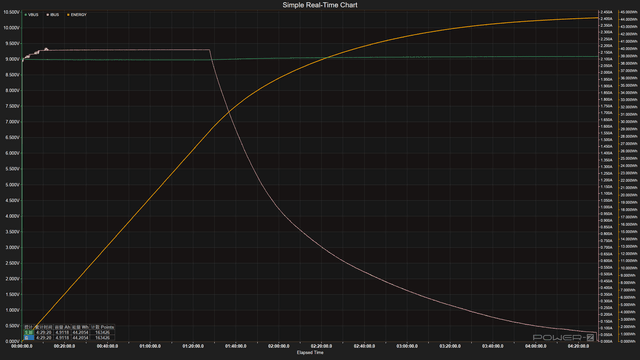Click the green VBUS legend dot
This screenshot has height=360, width=640.
coord(26,15)
